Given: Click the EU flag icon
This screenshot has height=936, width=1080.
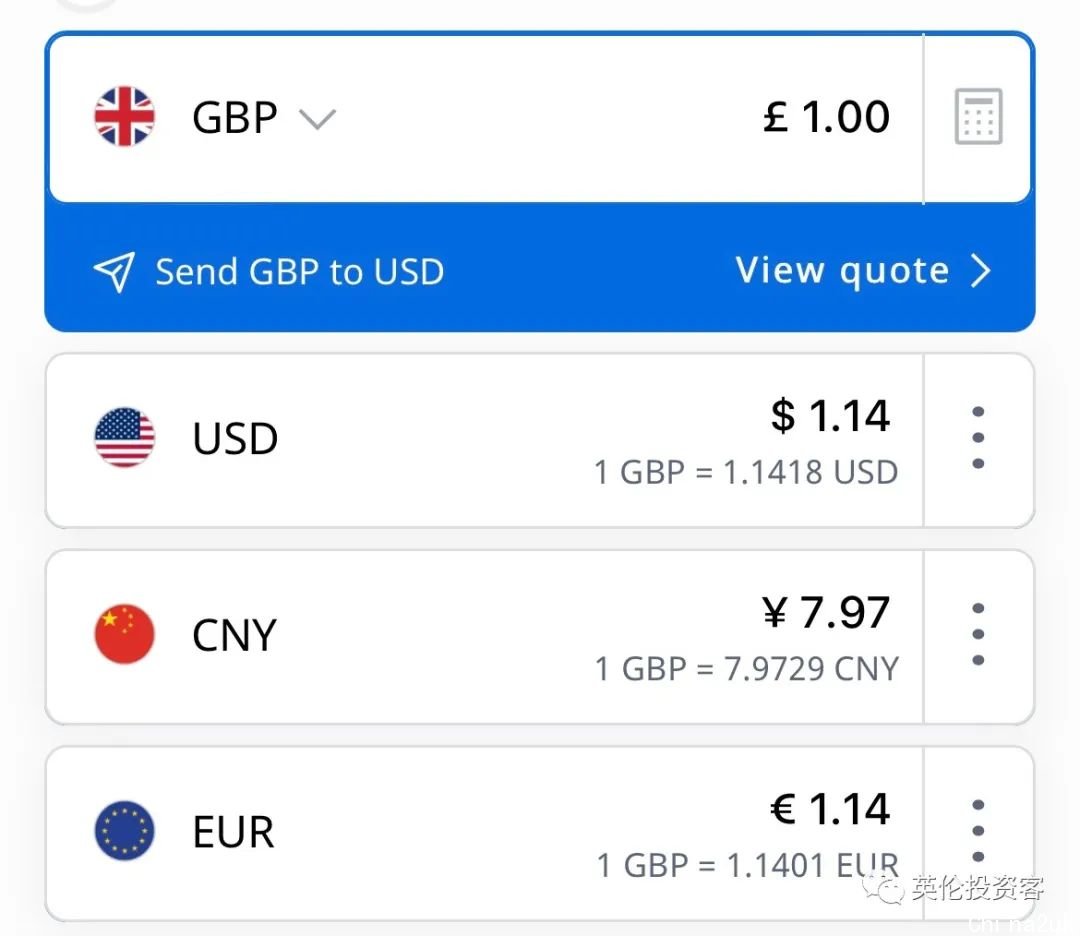Looking at the screenshot, I should pos(125,831).
